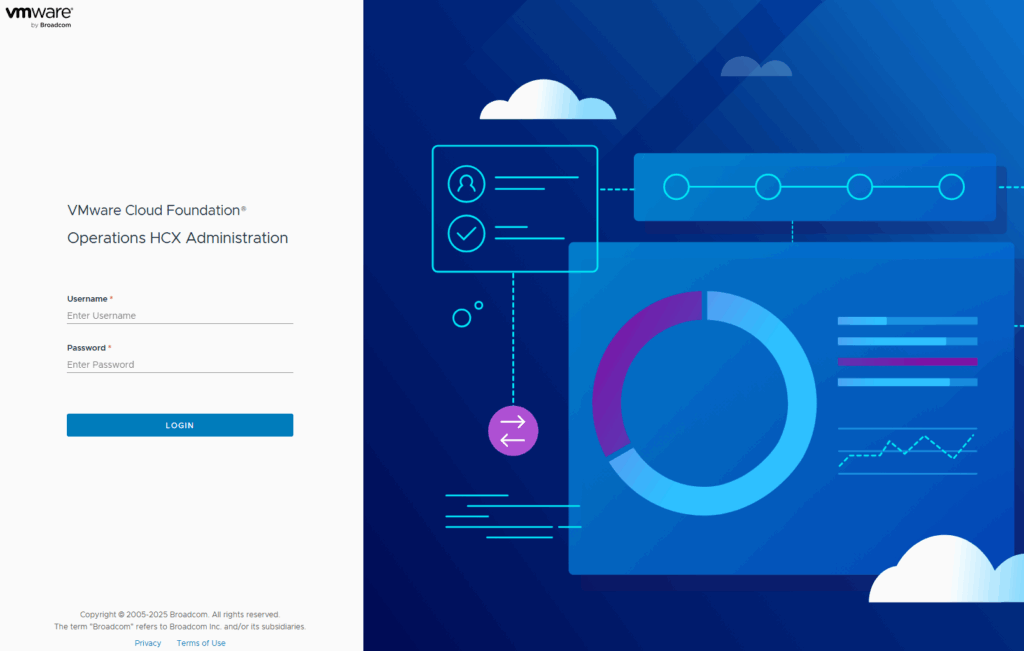Click the purple horizontal bar beside the donut chart

[907, 361]
